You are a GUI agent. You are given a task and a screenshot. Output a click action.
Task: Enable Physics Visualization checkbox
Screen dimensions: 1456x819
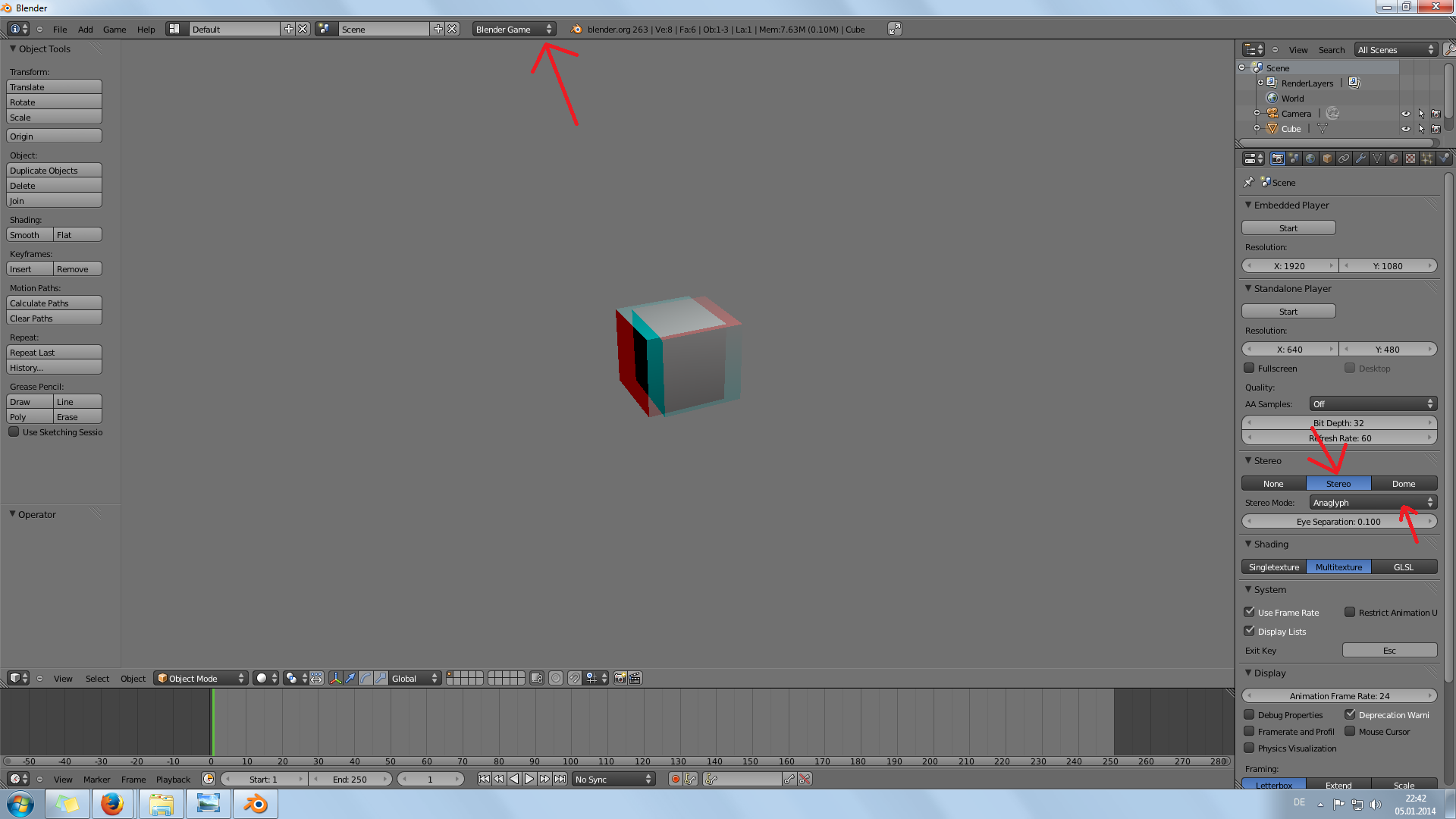tap(1249, 748)
